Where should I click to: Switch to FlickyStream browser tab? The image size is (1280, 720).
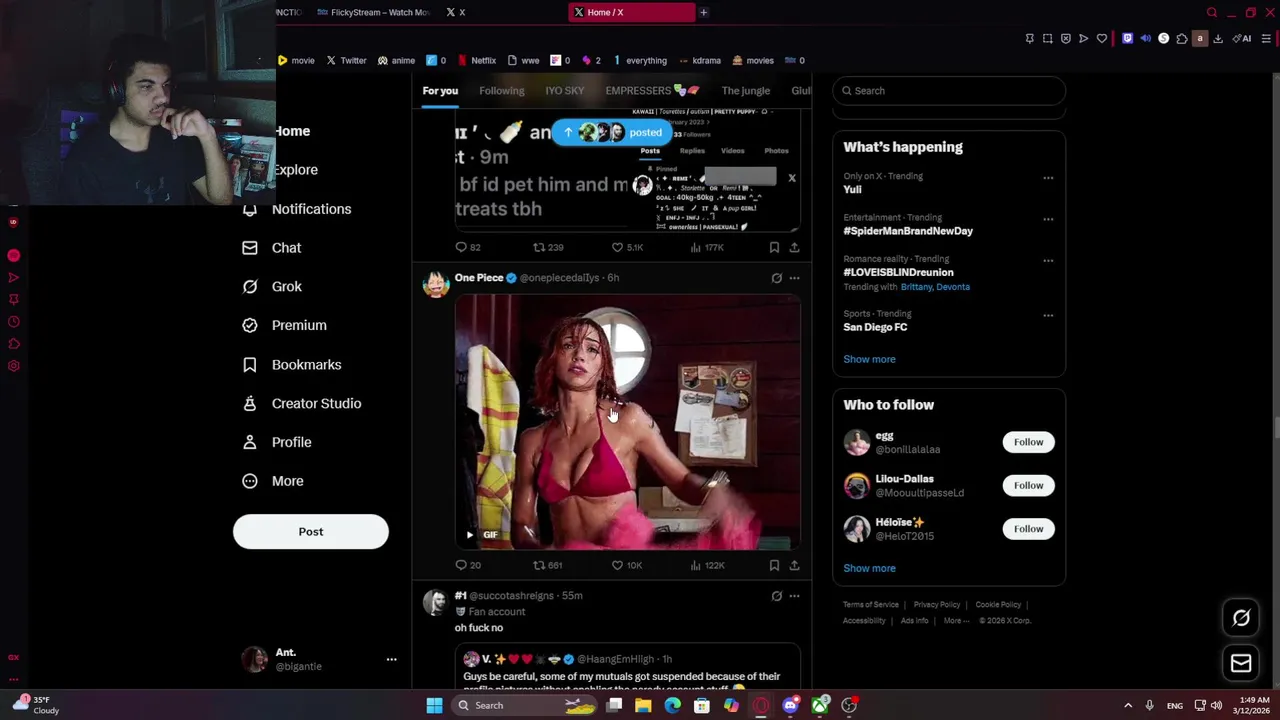372,12
